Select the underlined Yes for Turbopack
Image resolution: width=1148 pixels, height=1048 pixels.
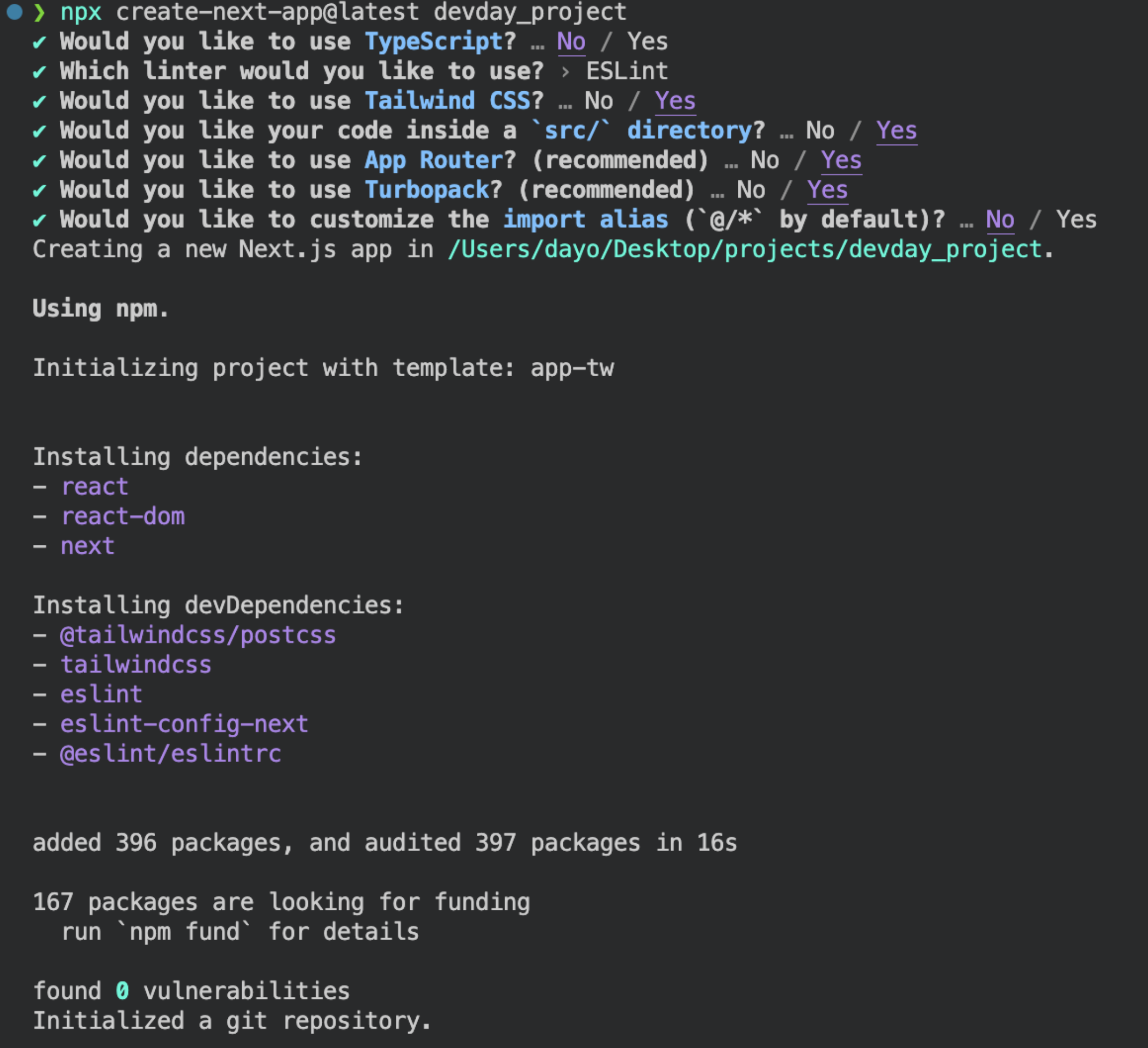tap(827, 189)
